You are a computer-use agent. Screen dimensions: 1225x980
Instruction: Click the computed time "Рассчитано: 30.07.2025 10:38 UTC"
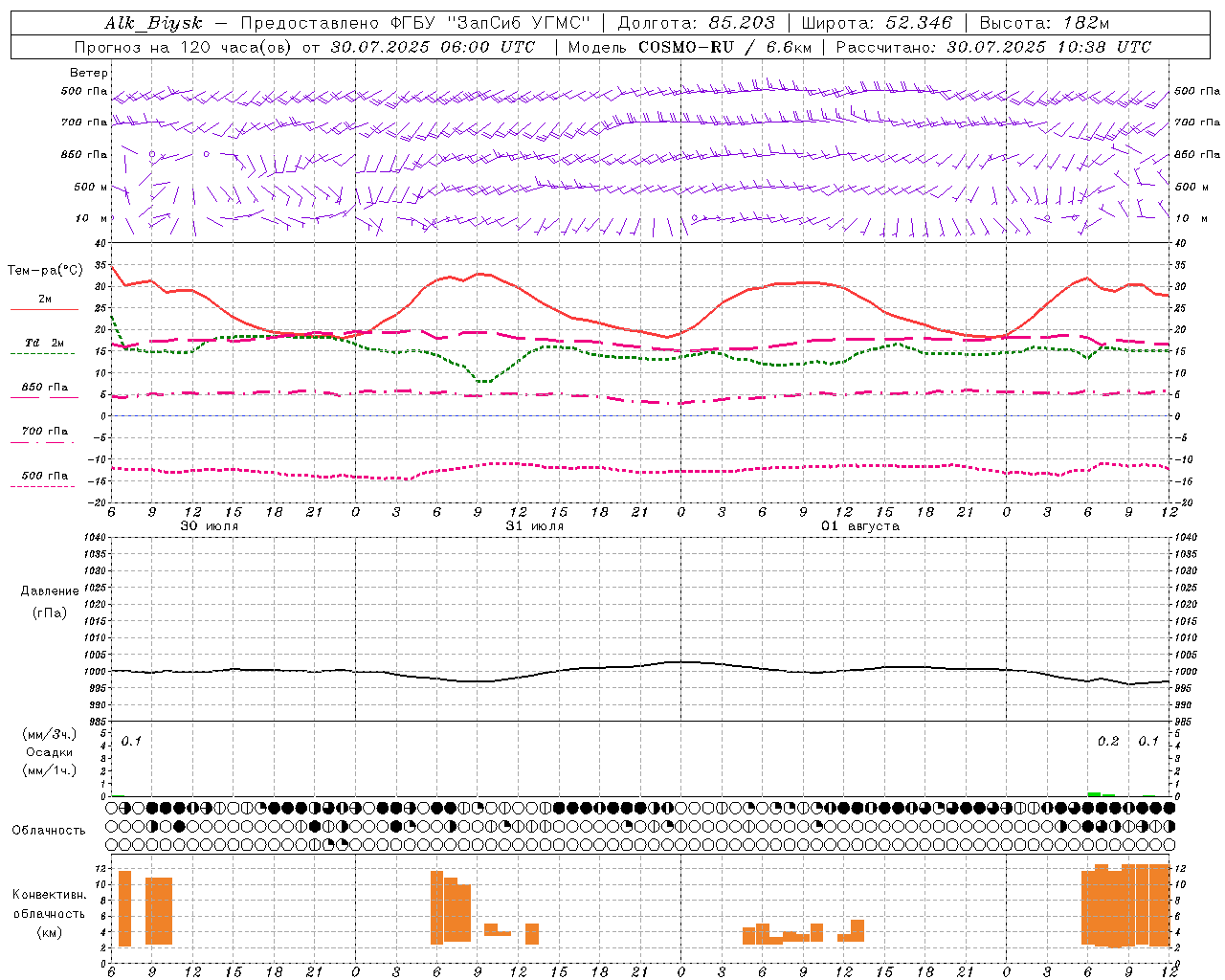pyautogui.click(x=993, y=47)
